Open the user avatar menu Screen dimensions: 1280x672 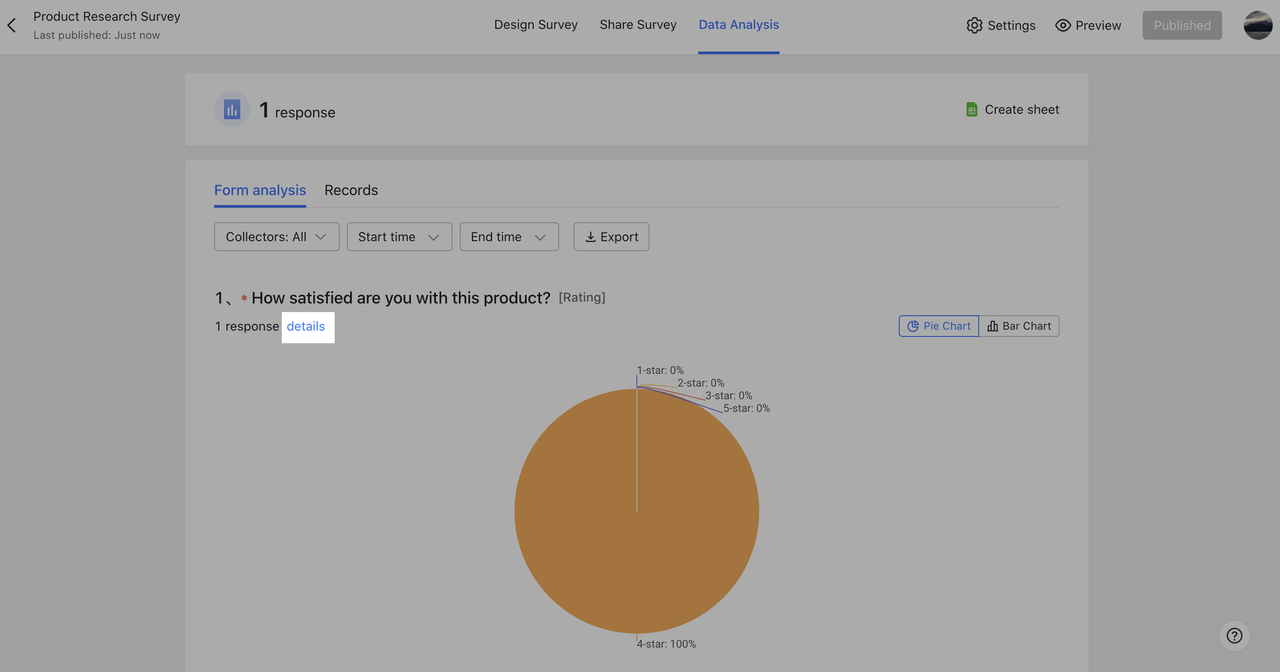pyautogui.click(x=1258, y=25)
